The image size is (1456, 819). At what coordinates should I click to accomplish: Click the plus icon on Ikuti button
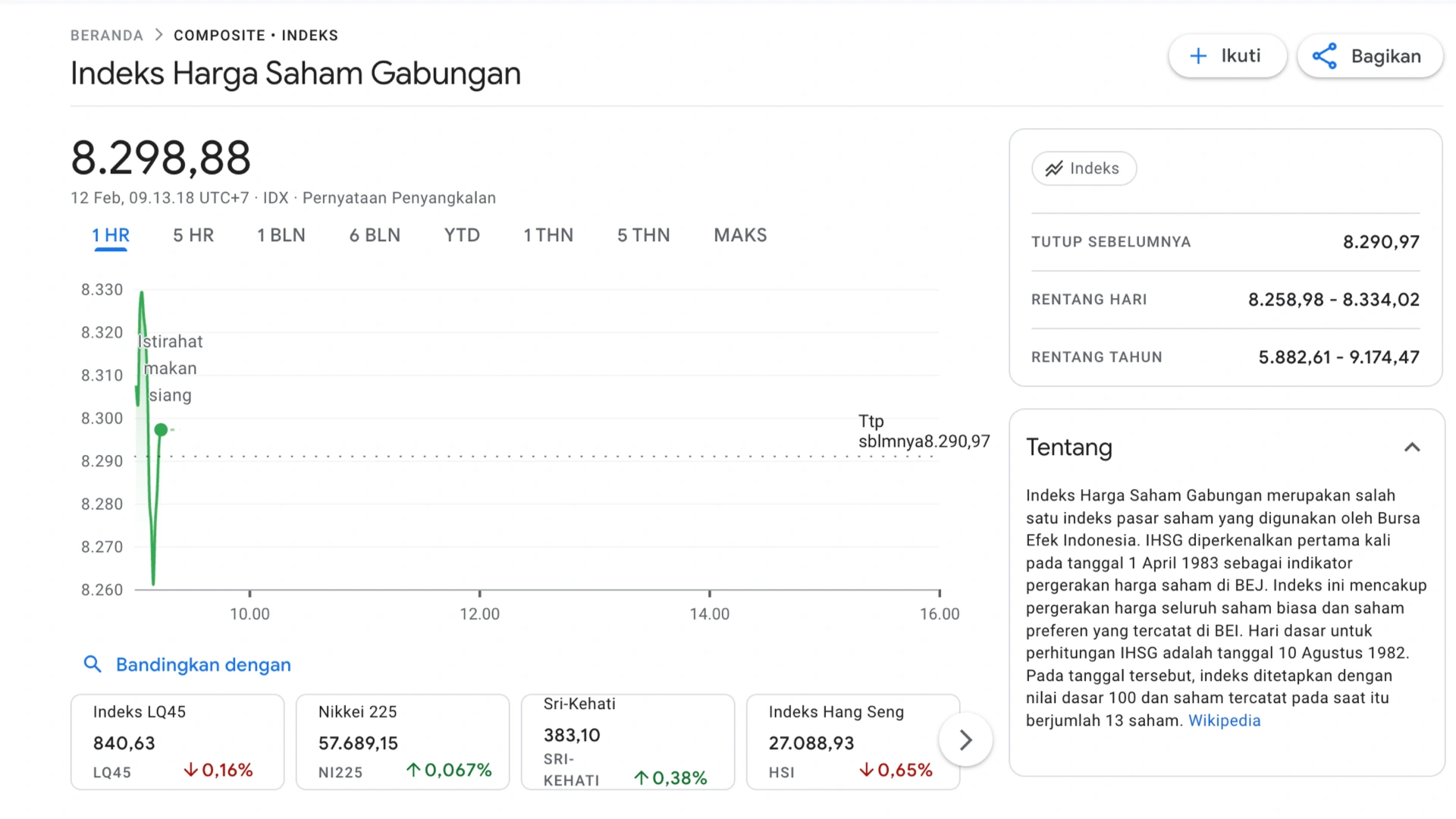tap(1198, 56)
